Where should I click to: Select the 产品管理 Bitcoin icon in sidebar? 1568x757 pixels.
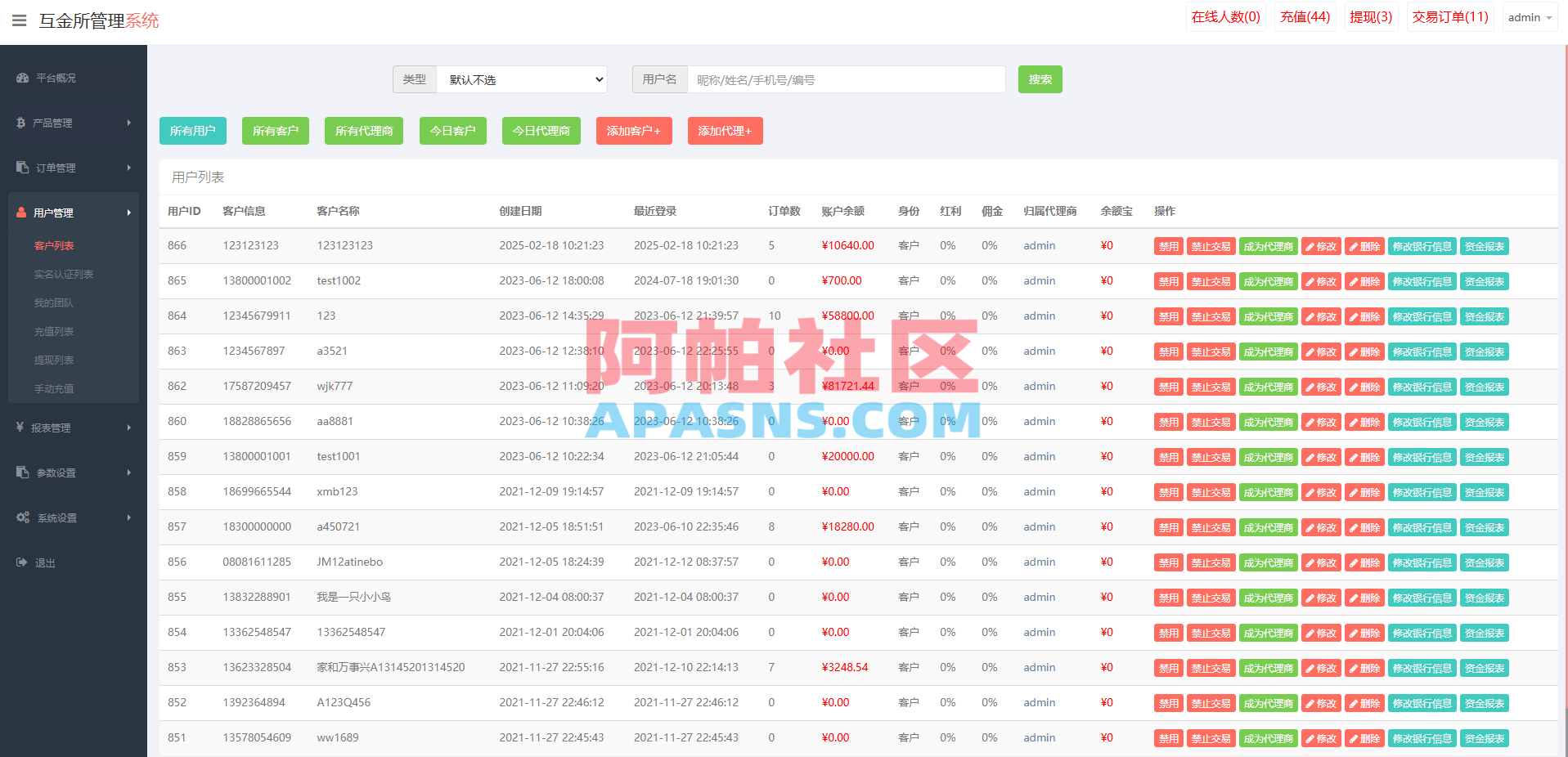pos(20,123)
